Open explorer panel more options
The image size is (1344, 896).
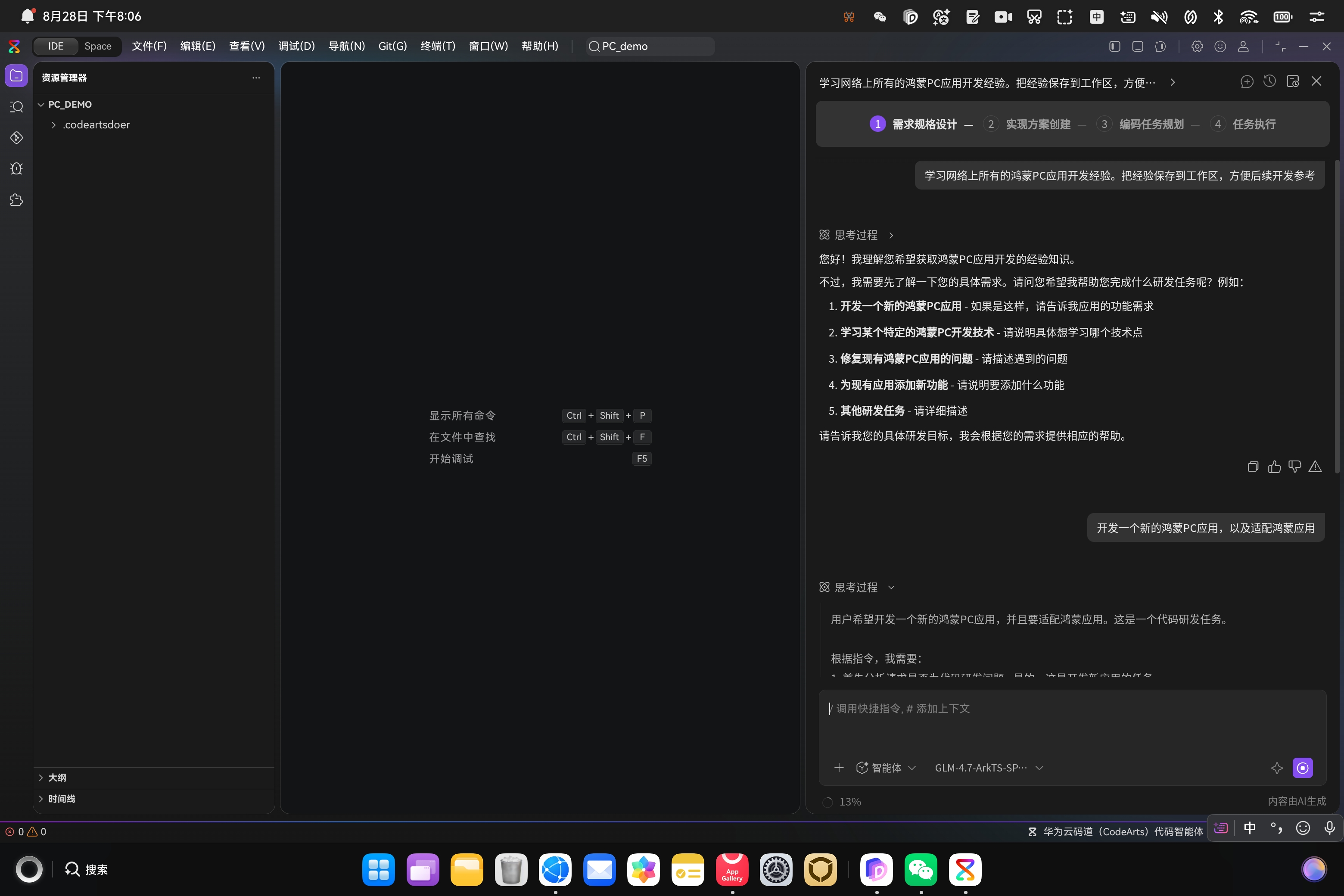(x=256, y=78)
